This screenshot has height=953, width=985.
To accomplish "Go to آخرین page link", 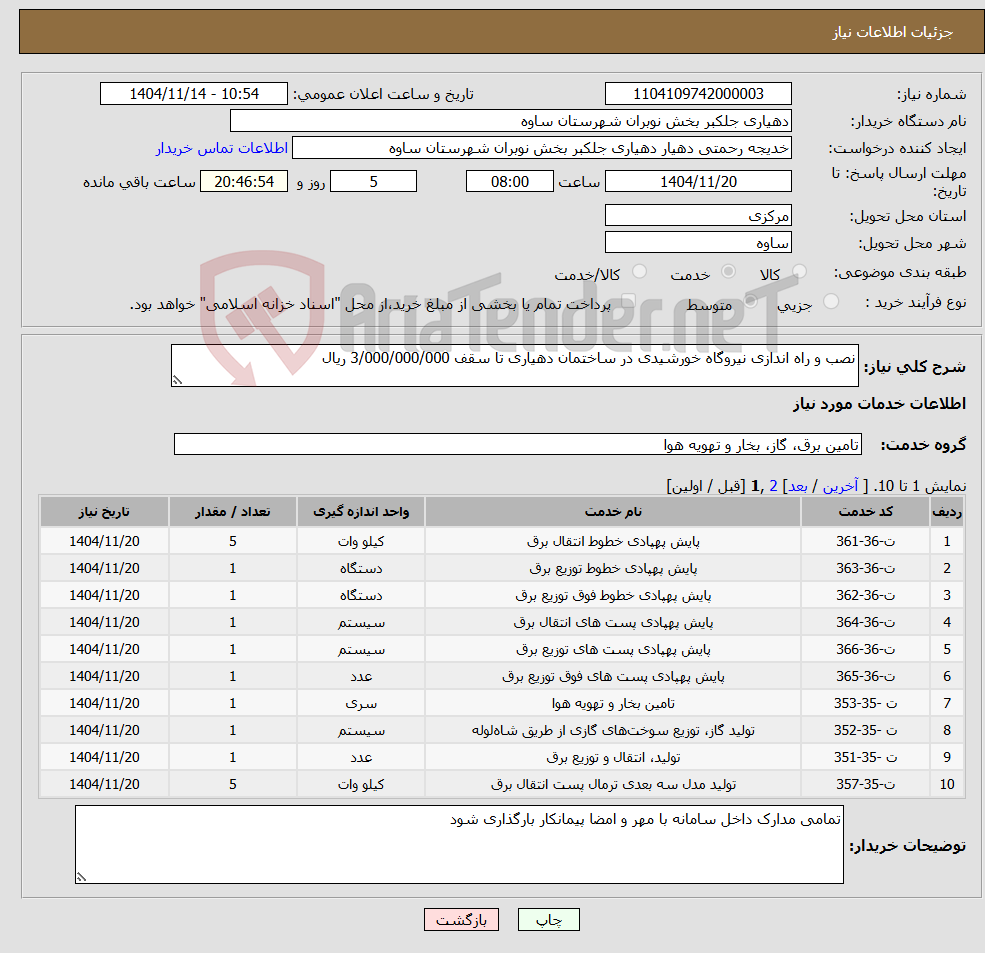I will (841, 486).
